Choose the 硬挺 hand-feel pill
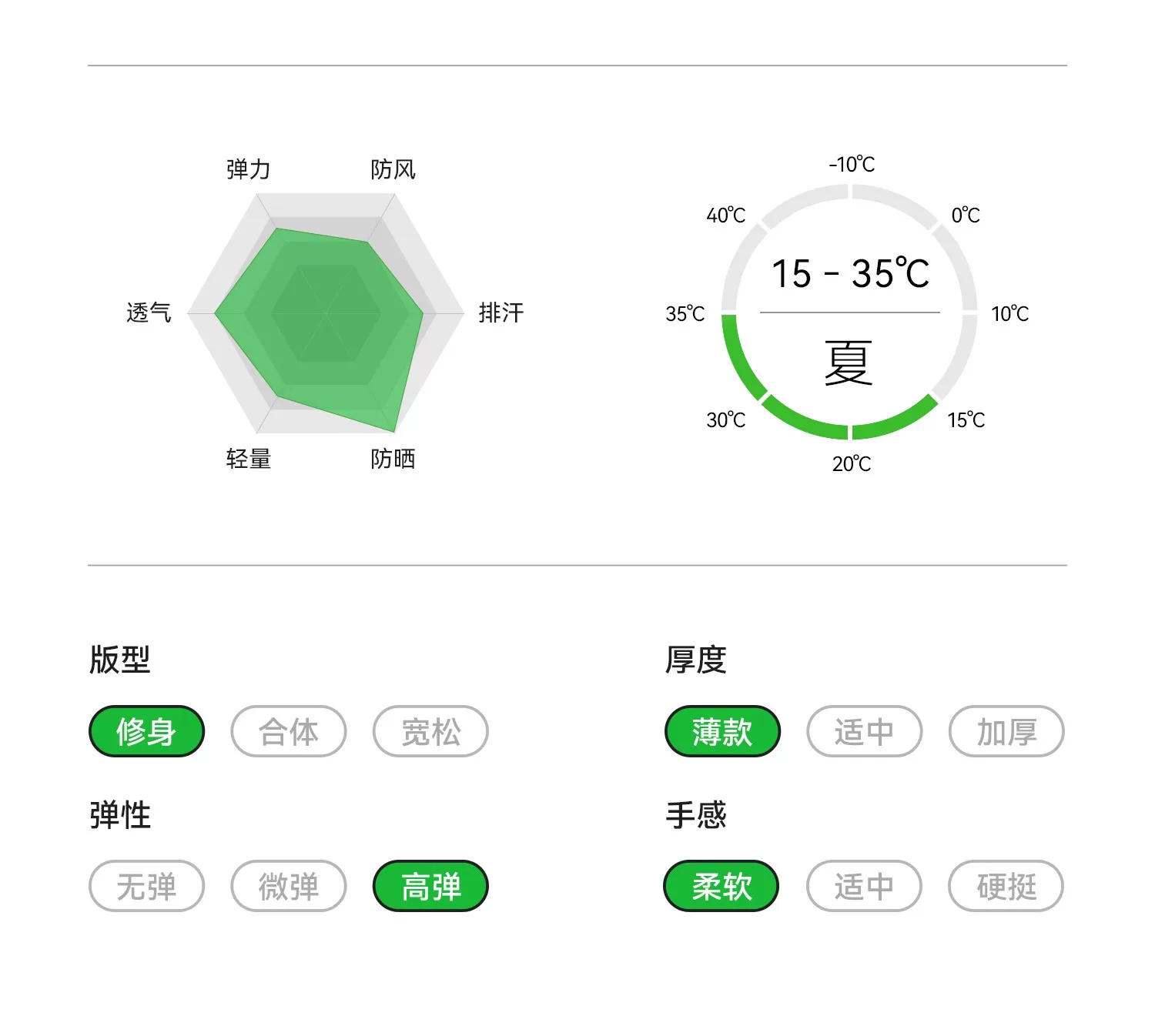Image resolution: width=1155 pixels, height=1036 pixels. (1006, 886)
